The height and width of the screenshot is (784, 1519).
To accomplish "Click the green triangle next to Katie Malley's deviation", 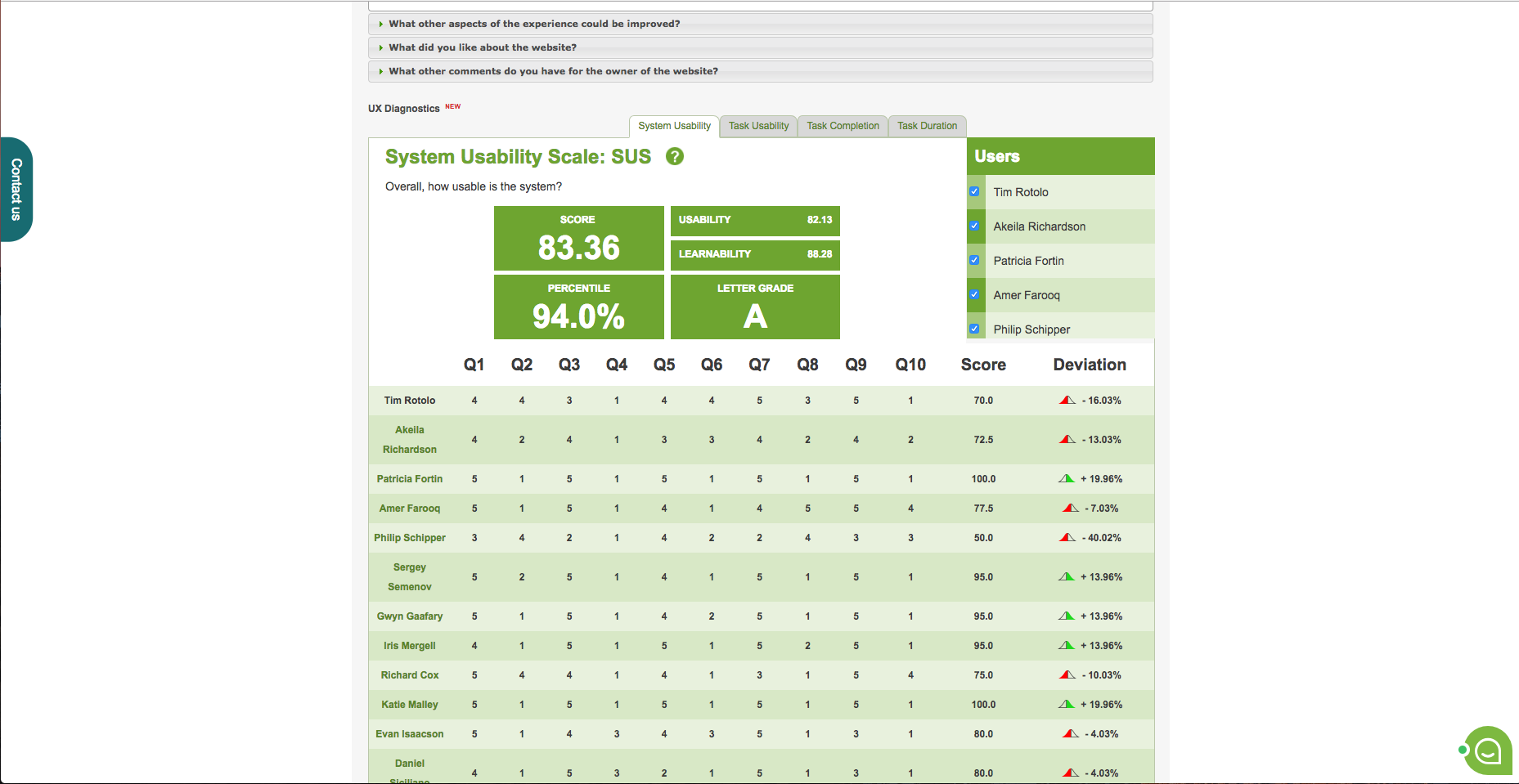I will tap(1067, 704).
